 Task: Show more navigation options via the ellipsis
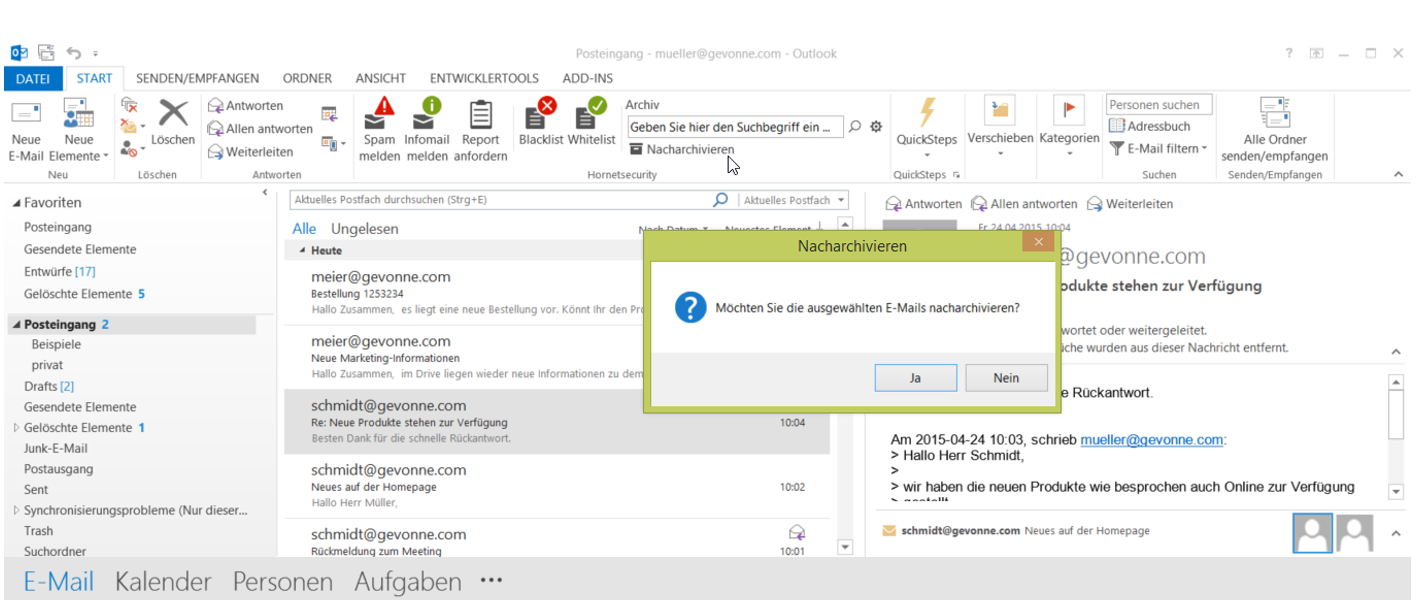point(490,580)
